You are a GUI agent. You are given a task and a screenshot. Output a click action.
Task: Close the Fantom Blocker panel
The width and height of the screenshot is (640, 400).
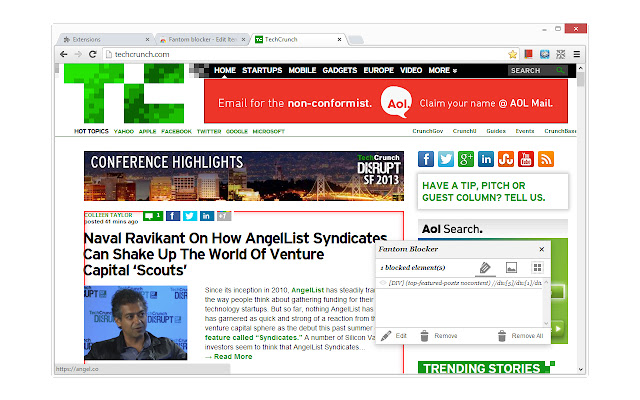pyautogui.click(x=542, y=249)
